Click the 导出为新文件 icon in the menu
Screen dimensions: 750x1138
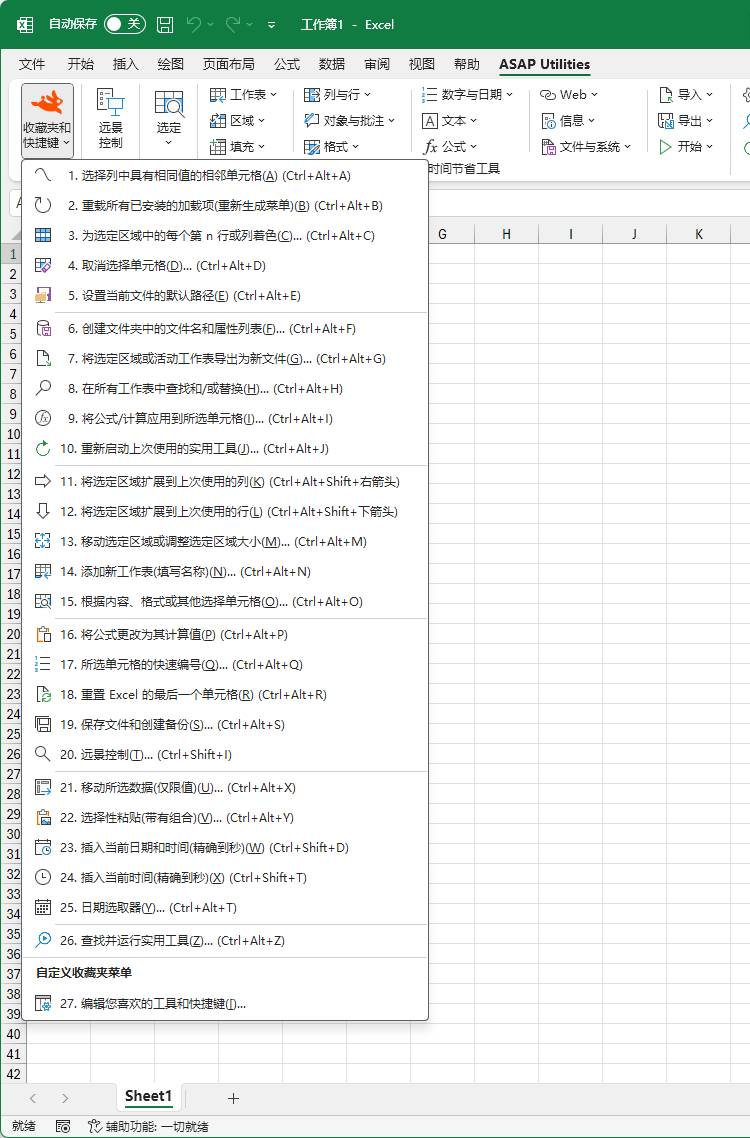coord(44,359)
